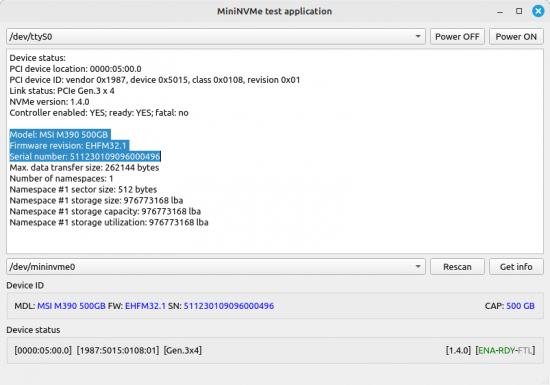Viewport: 550px width, 385px height.
Task: Click the '[1.4.0]' version indicator
Action: click(458, 350)
